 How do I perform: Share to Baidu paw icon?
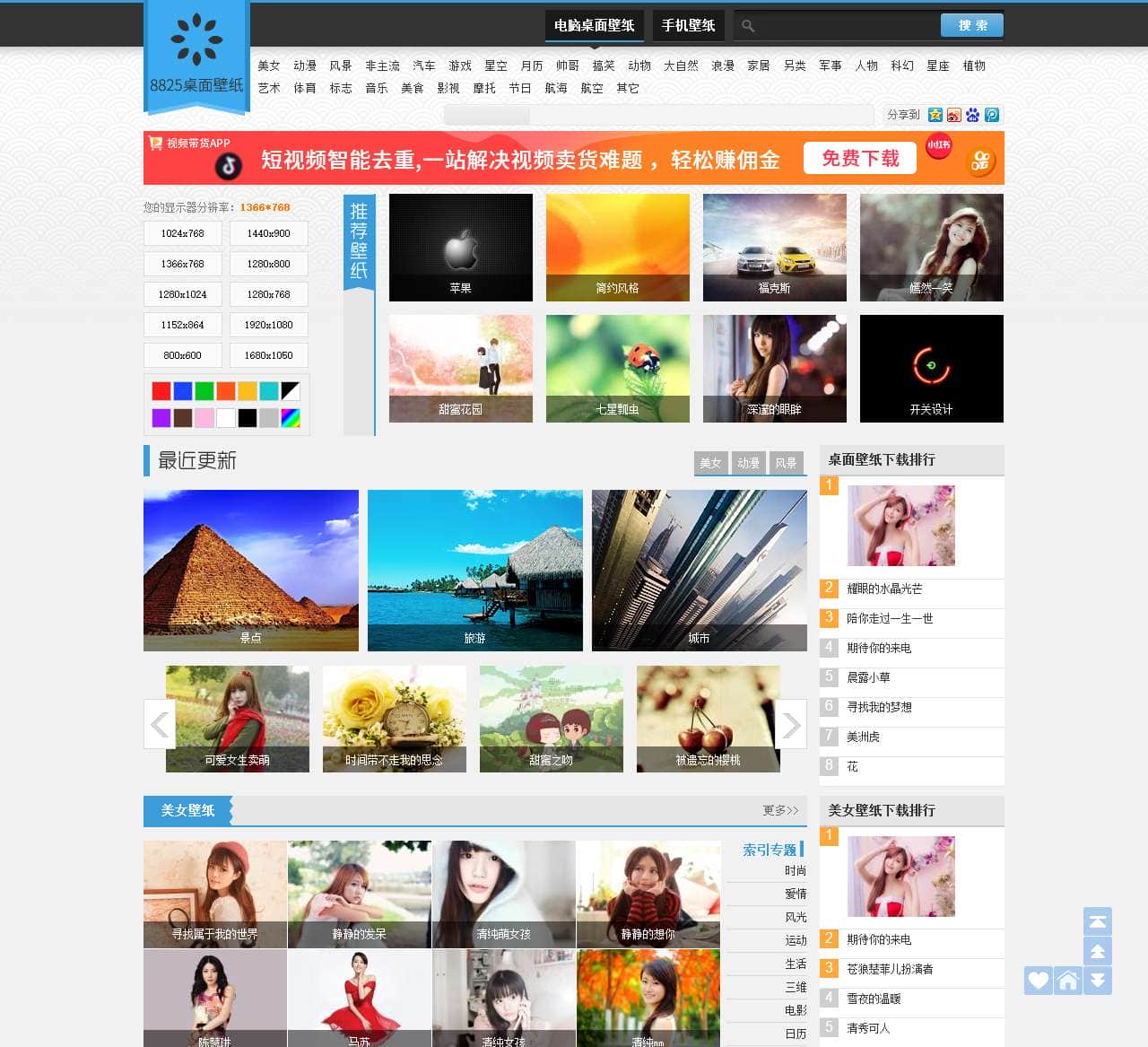tap(973, 115)
